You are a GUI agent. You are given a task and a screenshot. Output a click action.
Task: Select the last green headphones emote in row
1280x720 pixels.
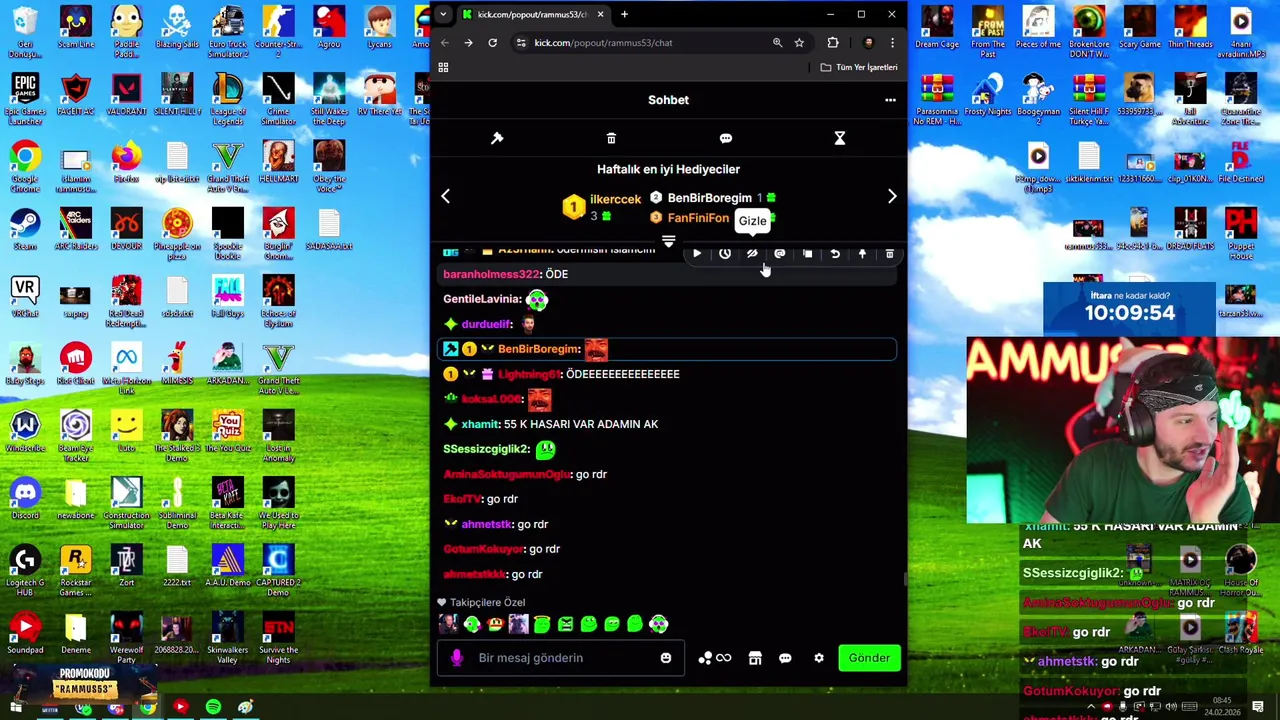[658, 624]
